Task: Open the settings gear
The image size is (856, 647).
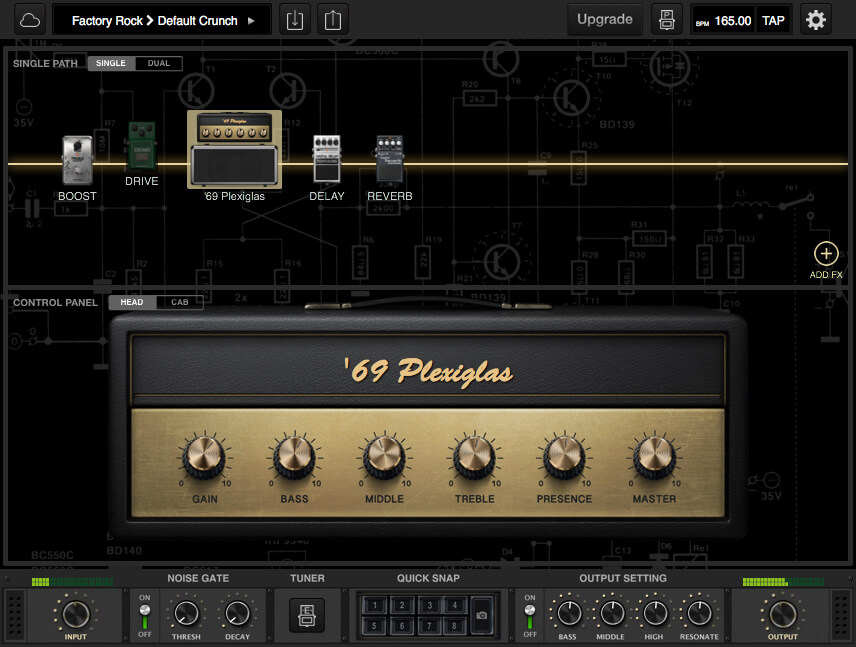Action: 816,20
